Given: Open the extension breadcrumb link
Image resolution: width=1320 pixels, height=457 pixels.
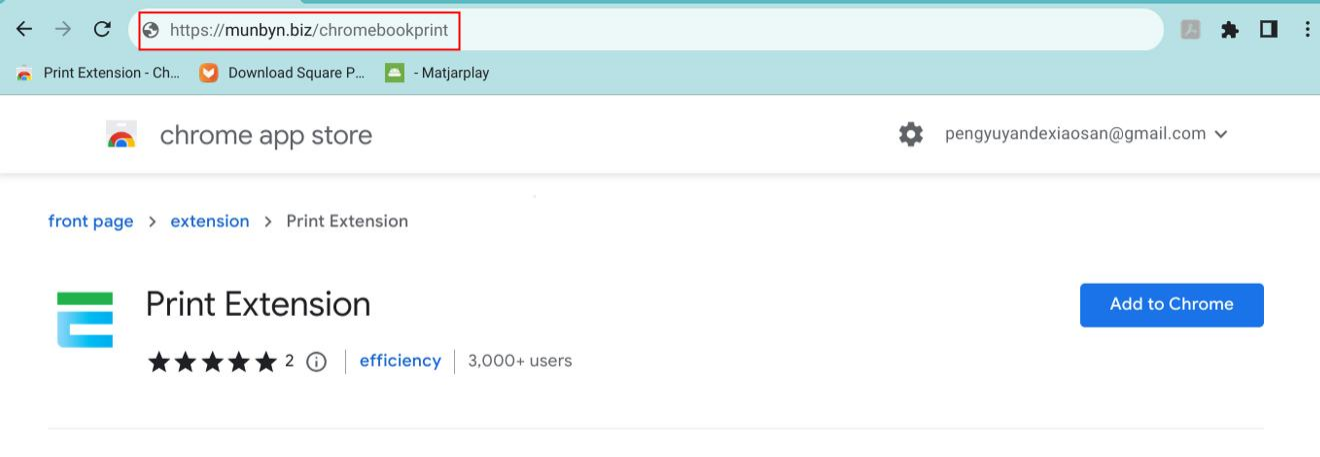Looking at the screenshot, I should pos(210,221).
